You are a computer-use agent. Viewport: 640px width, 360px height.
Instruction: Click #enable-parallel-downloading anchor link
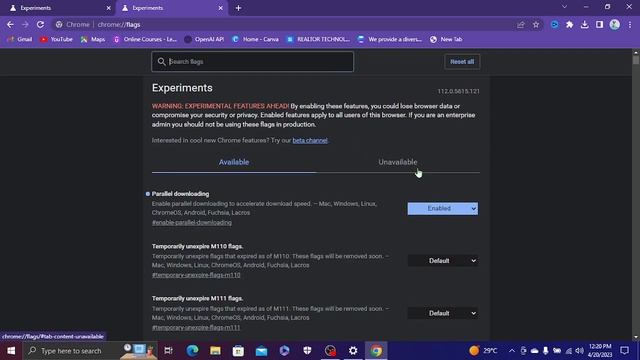tap(192, 222)
